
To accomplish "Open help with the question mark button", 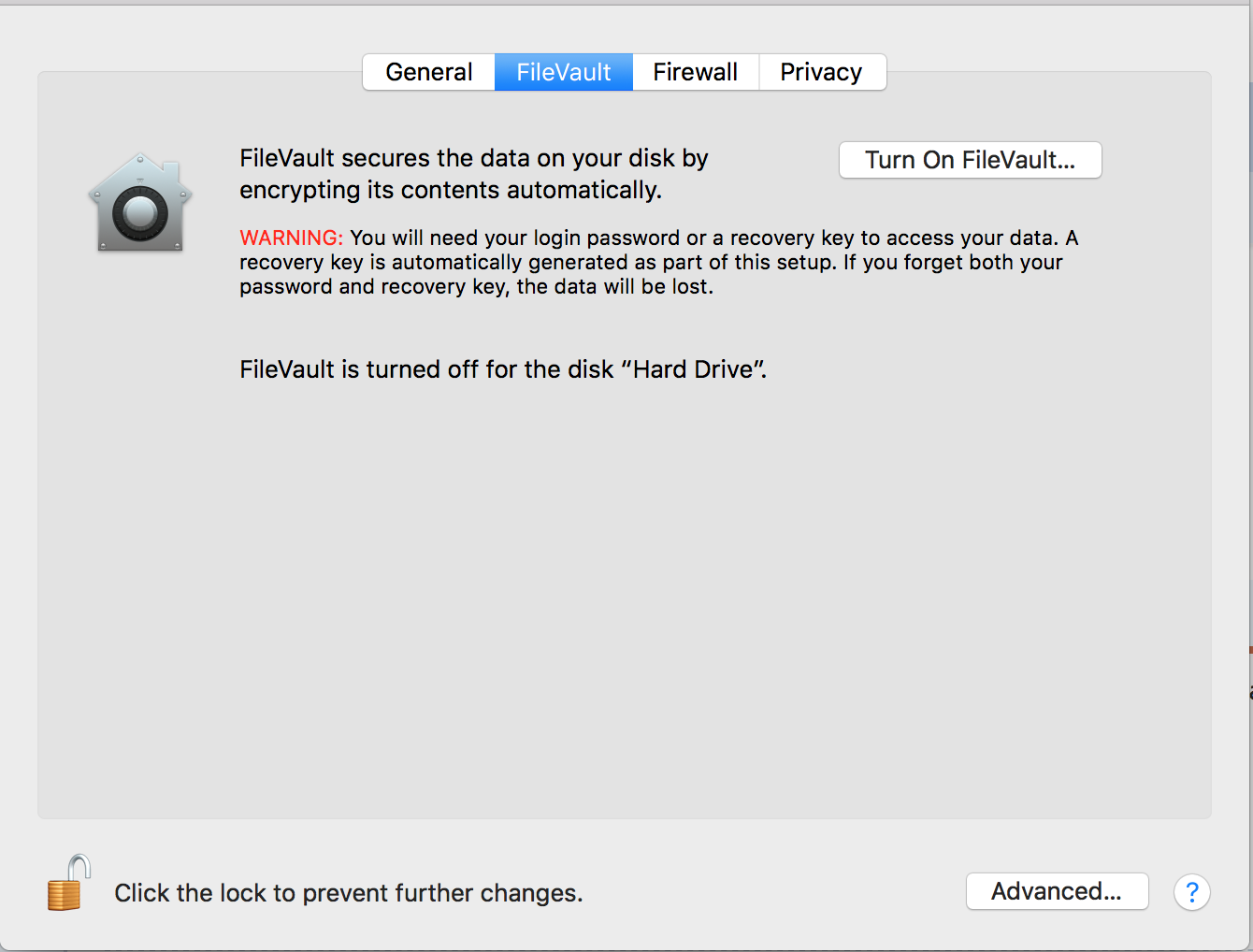I will tap(1192, 892).
